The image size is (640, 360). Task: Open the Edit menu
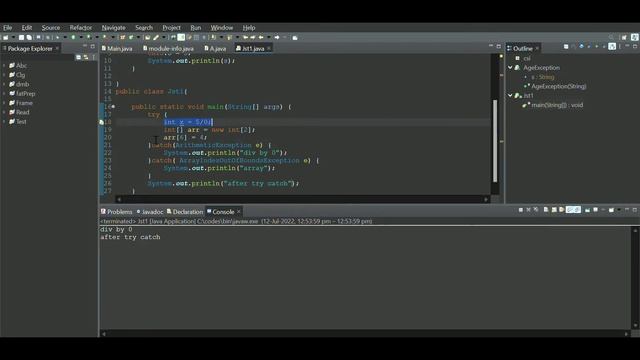pyautogui.click(x=27, y=28)
